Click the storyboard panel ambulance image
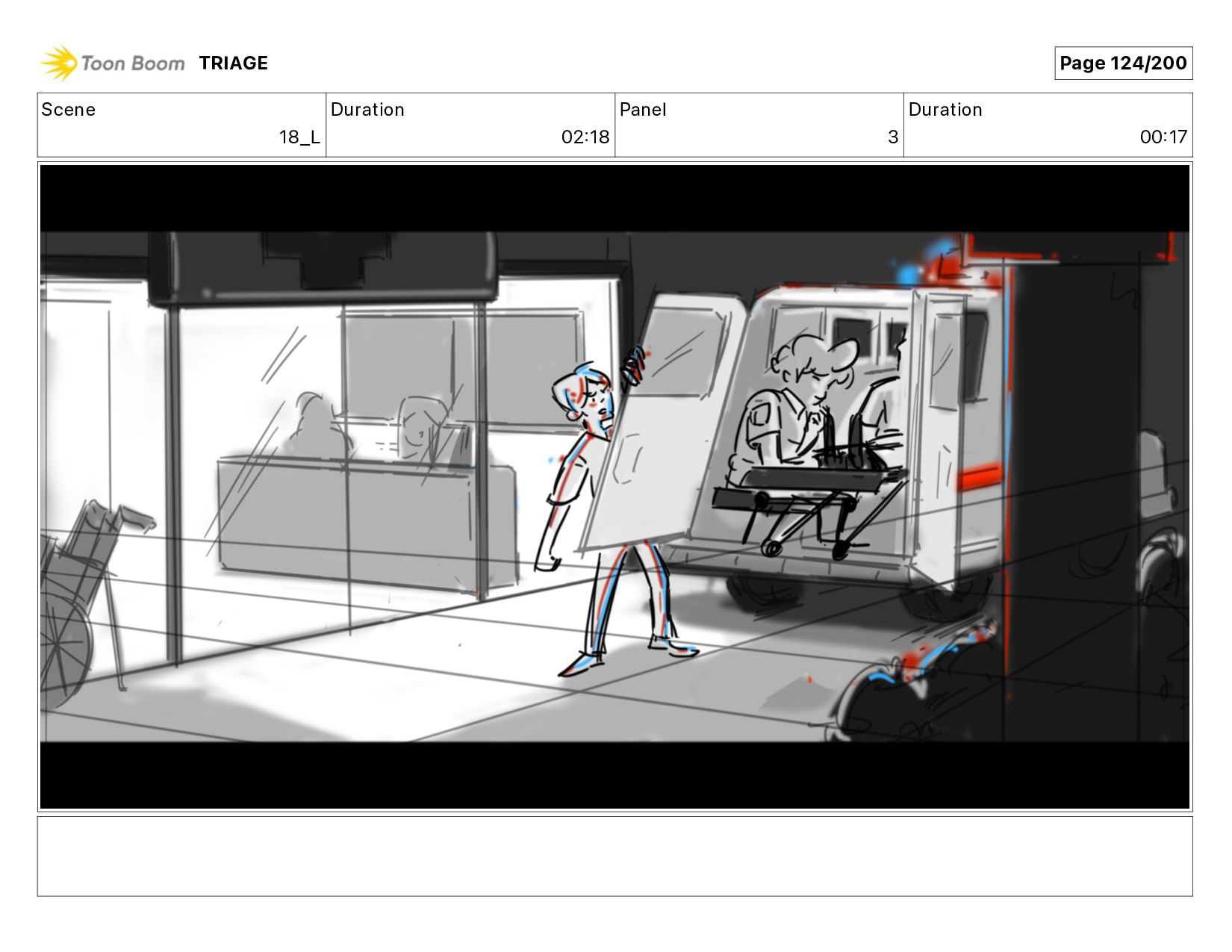Screen dimensions: 1232x952 click(x=615, y=487)
